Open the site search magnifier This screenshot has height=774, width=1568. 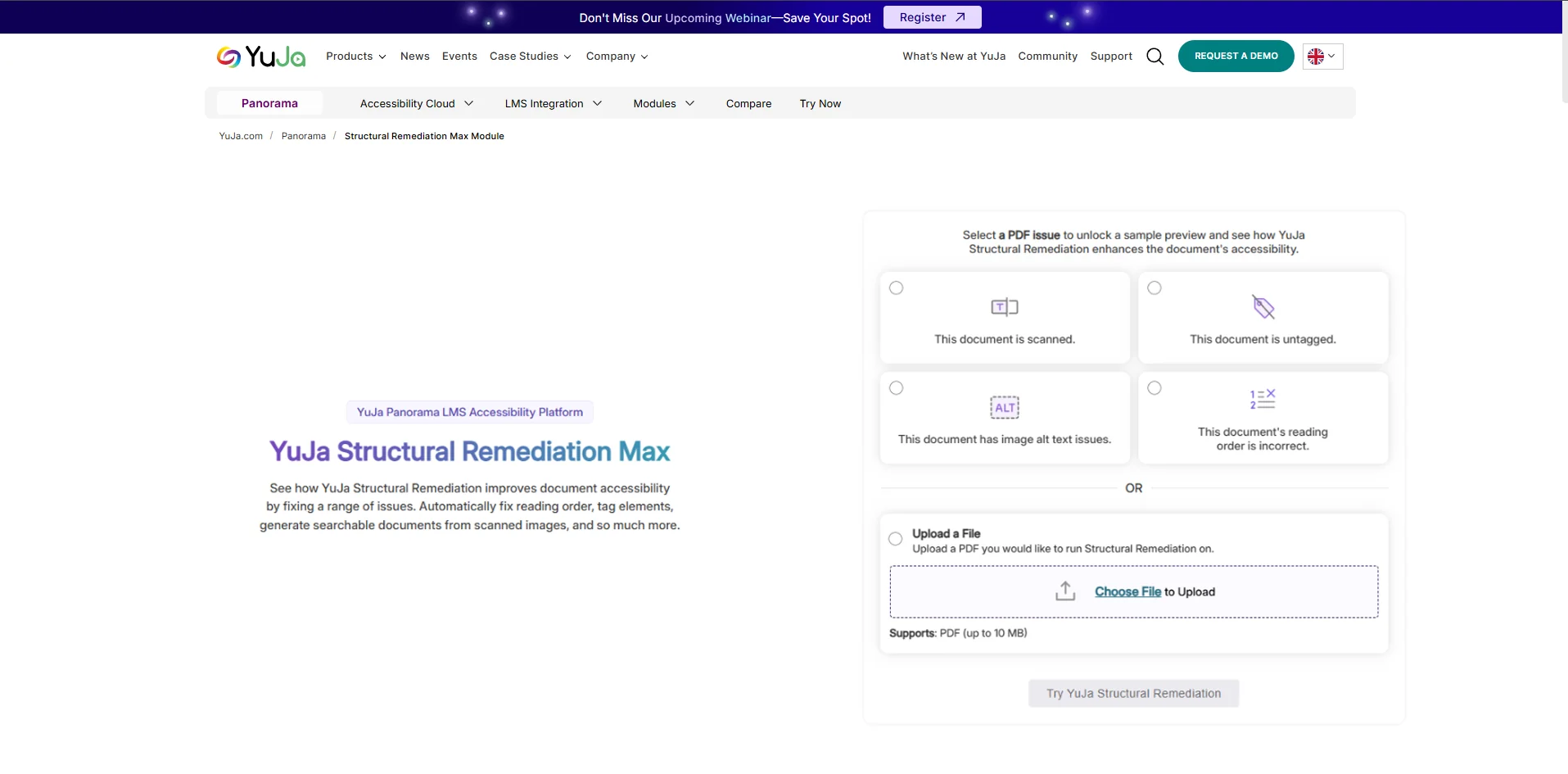[1155, 57]
